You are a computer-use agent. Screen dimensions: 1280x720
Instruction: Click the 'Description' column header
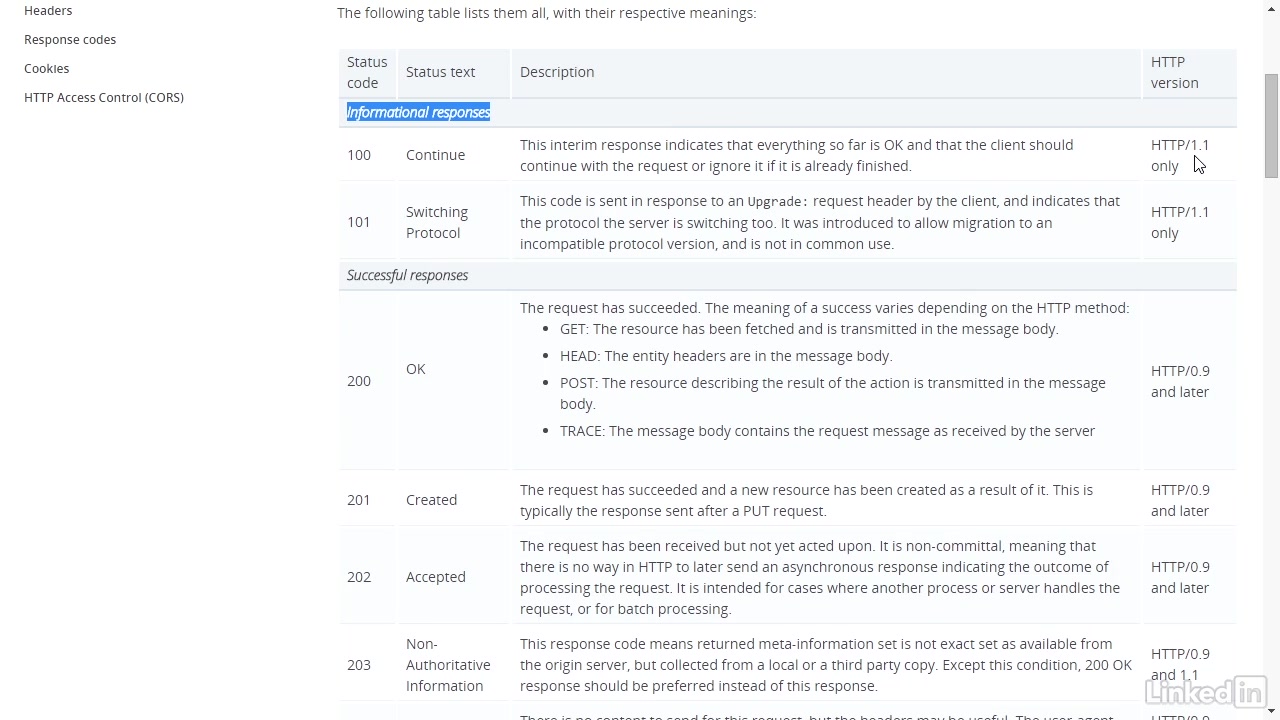[x=557, y=72]
